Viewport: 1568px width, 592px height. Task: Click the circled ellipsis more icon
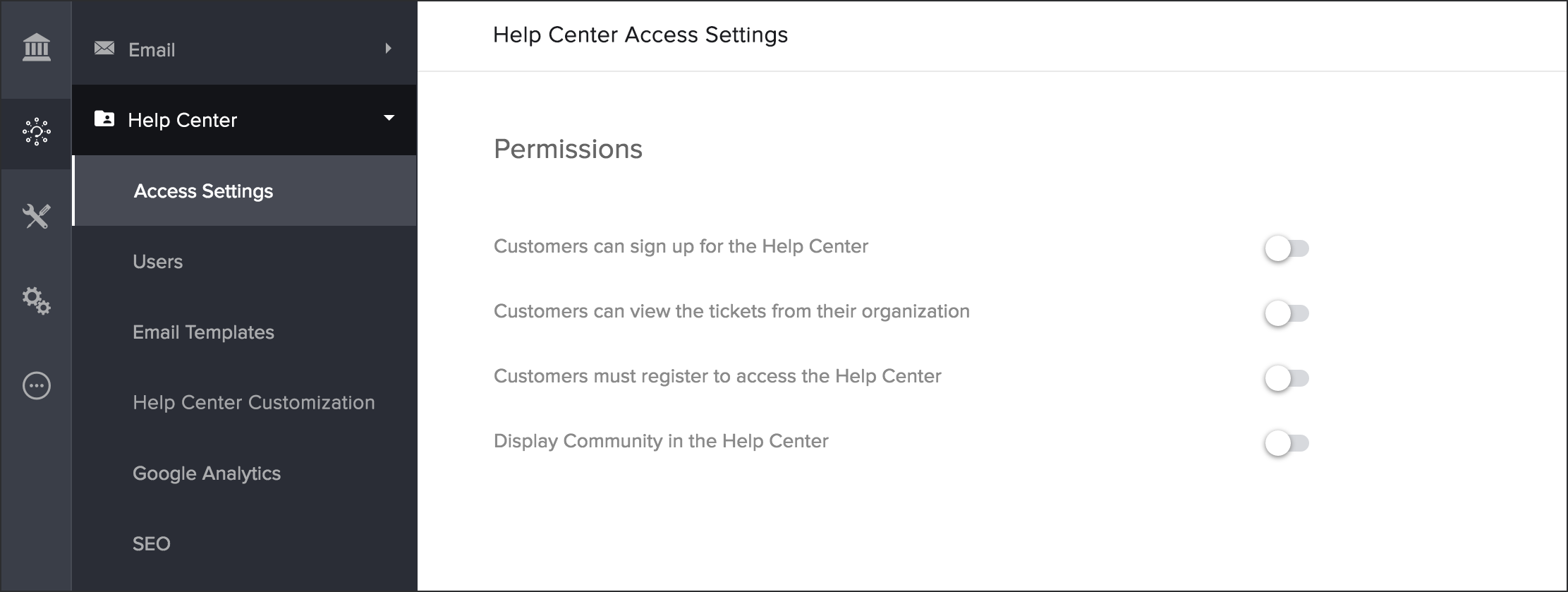click(37, 386)
